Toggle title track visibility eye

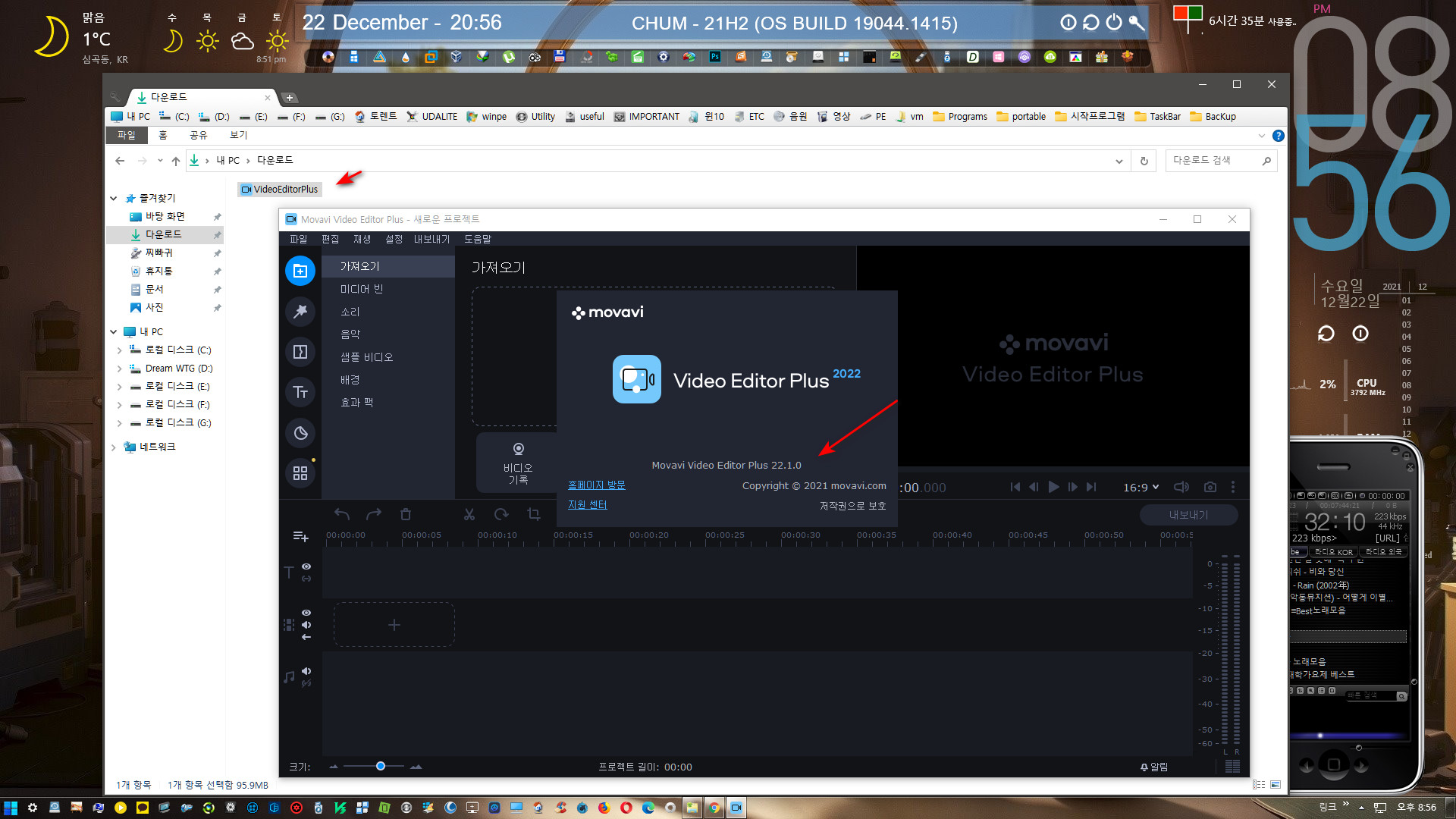coord(306,566)
